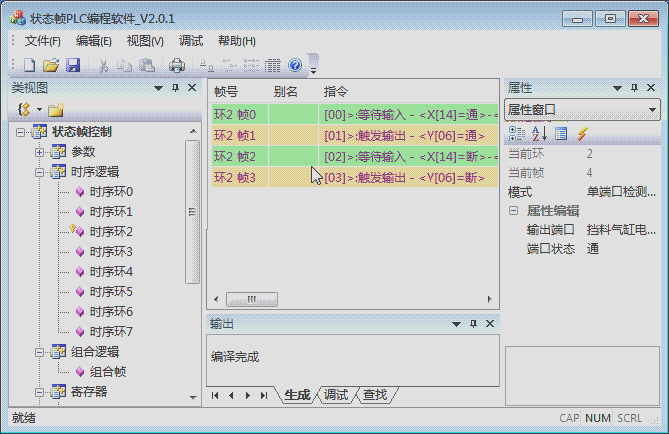This screenshot has width=669, height=434.
Task: Switch to the 生成 output tab
Action: pos(297,395)
